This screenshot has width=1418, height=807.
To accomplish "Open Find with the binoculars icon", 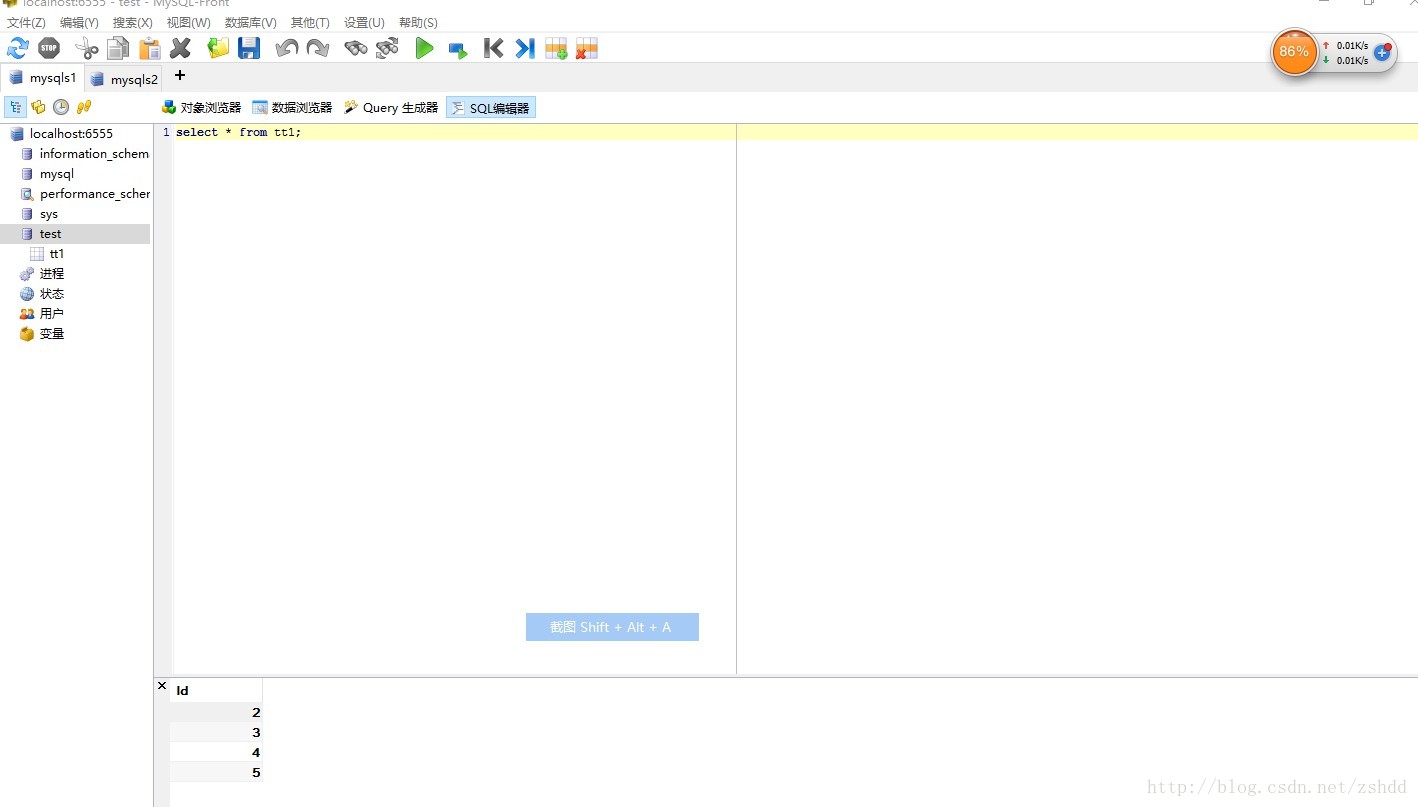I will click(356, 48).
